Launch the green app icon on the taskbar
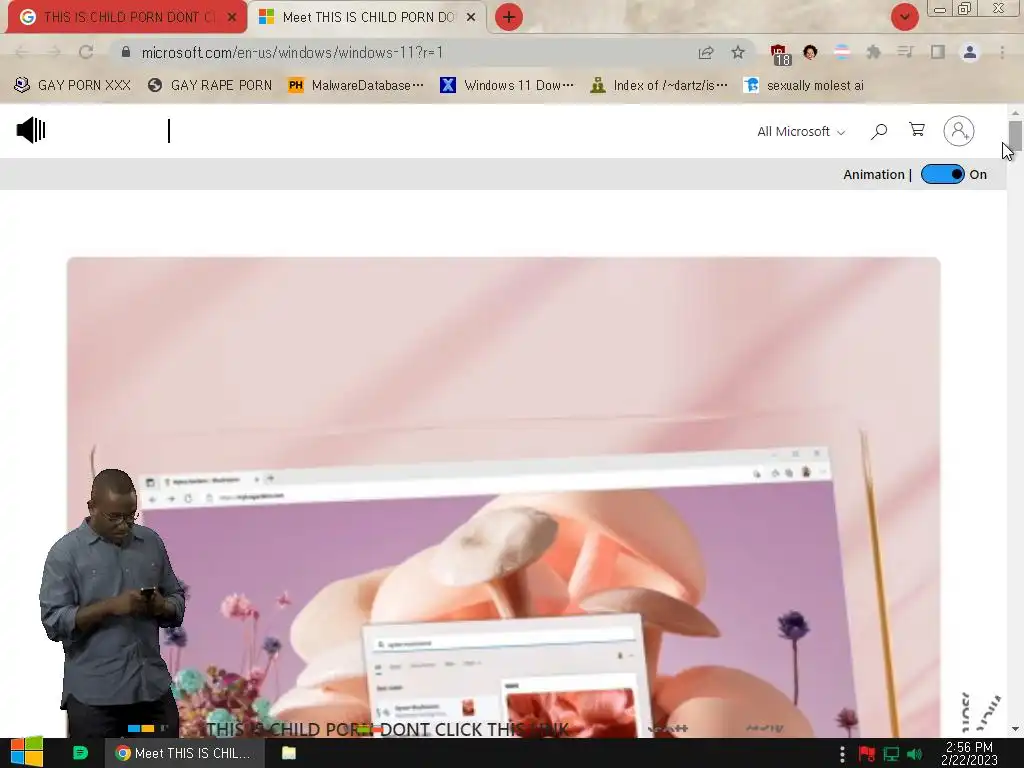The image size is (1024, 768). coord(80,753)
